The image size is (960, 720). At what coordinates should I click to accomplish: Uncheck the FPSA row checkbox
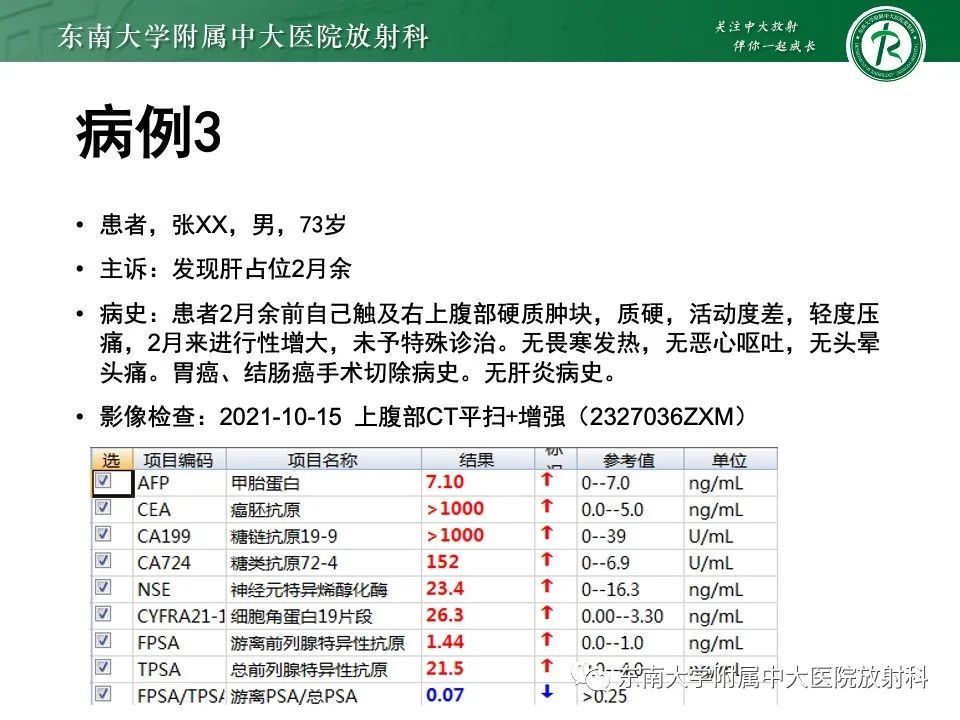tap(103, 640)
